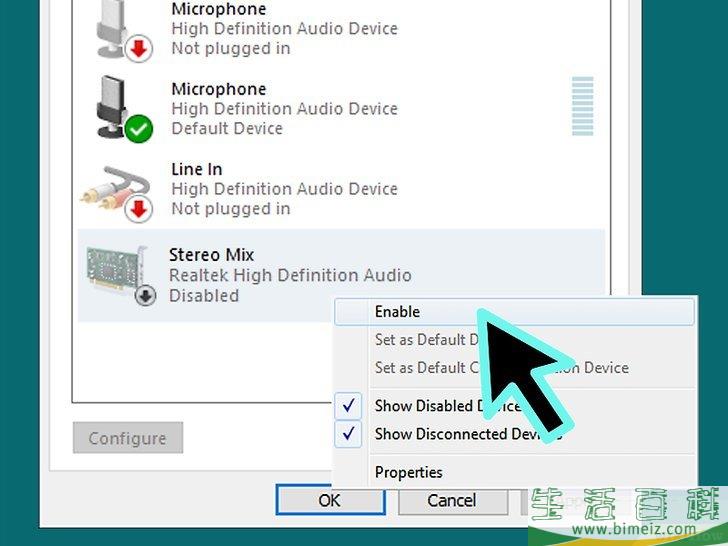Select the Stereo Mix sound card icon
Viewport: 728px width, 546px height.
(122, 275)
